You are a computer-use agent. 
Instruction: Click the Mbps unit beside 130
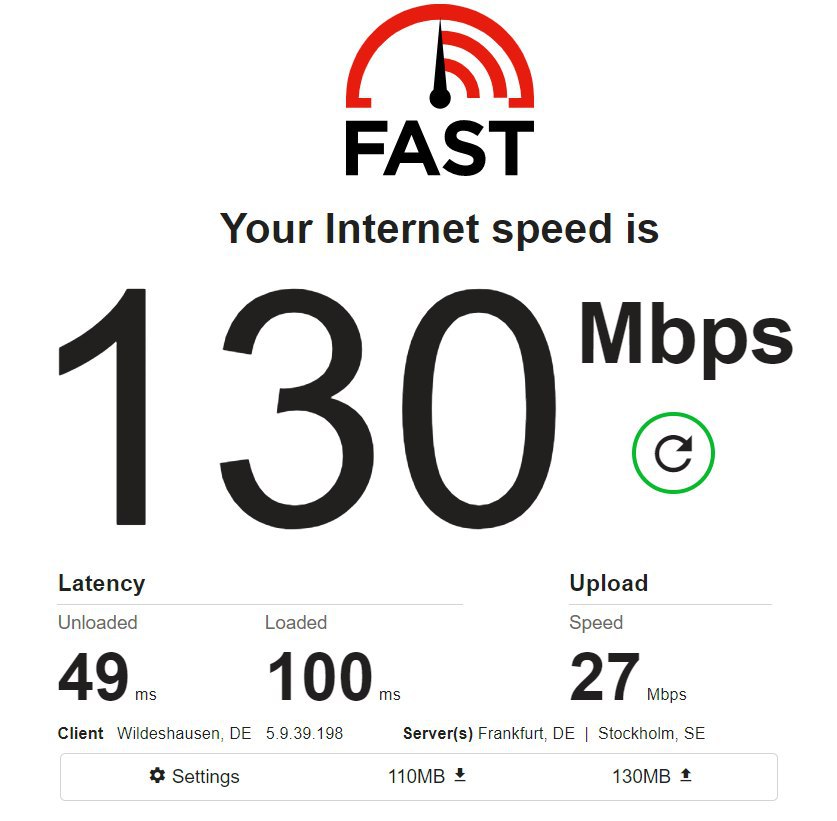[x=686, y=339]
